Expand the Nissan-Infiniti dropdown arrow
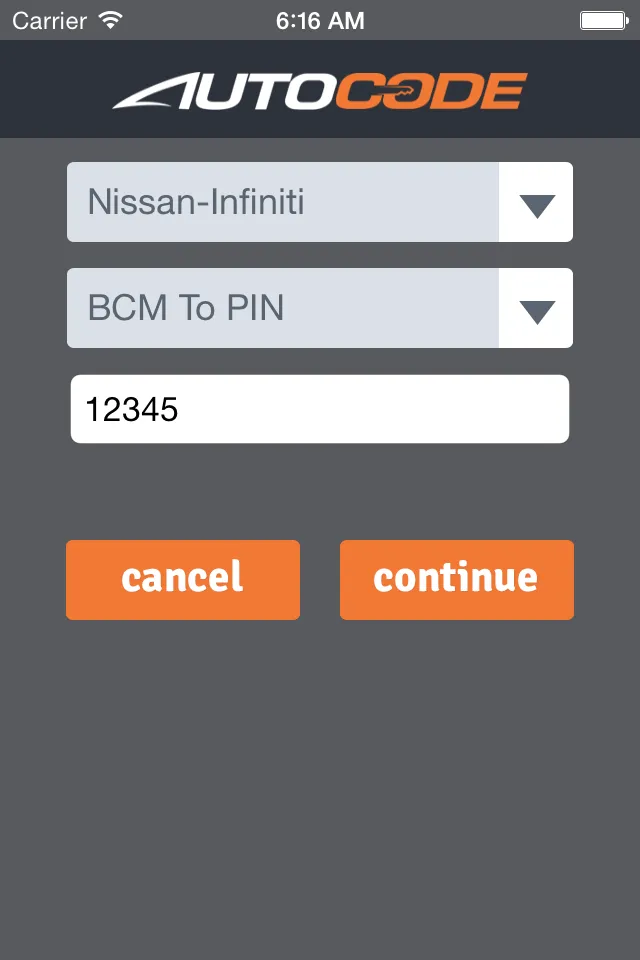Viewport: 640px width, 960px height. click(537, 203)
